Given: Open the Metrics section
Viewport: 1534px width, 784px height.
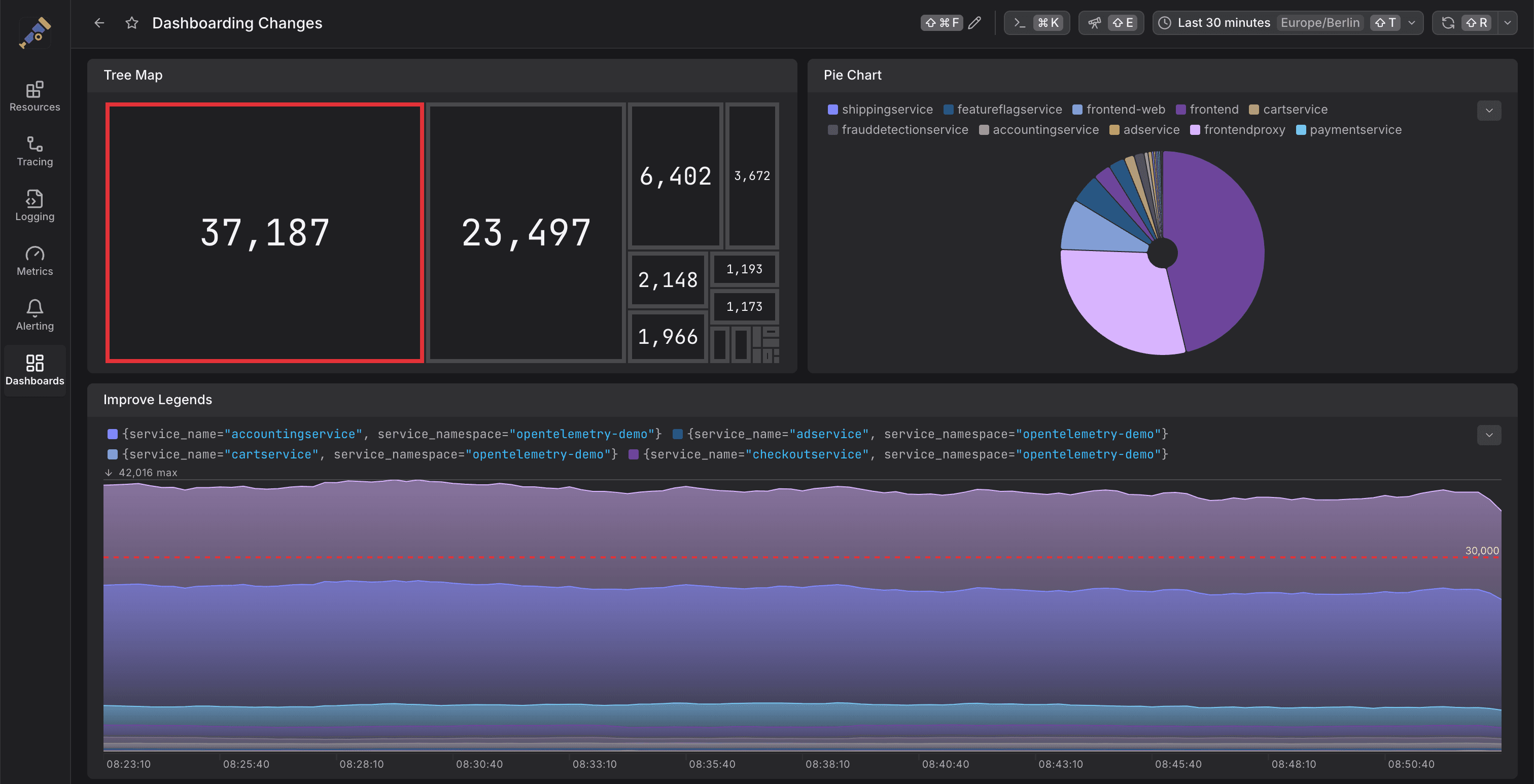Looking at the screenshot, I should [x=34, y=261].
